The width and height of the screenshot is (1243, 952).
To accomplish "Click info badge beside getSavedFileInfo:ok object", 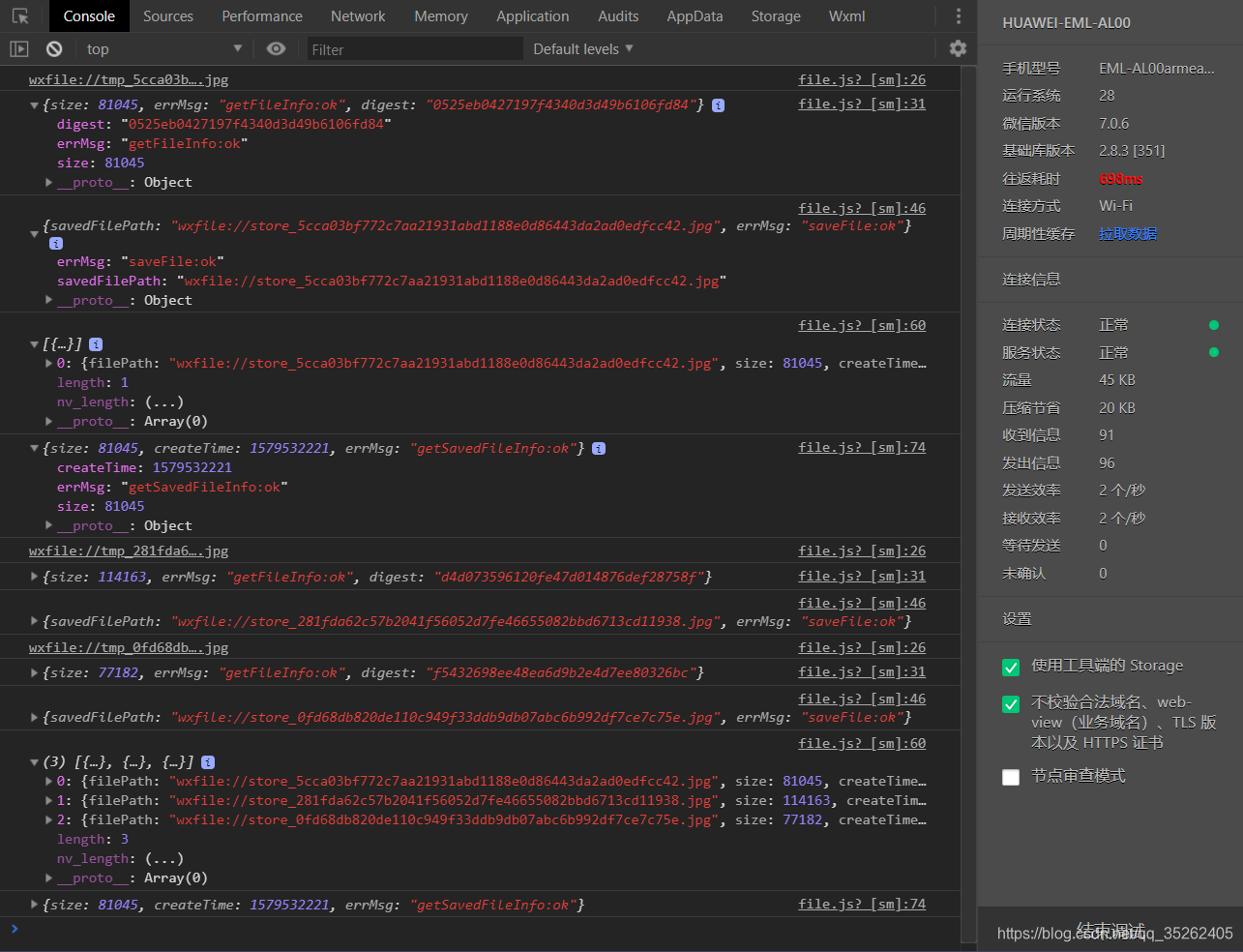I will [x=599, y=449].
